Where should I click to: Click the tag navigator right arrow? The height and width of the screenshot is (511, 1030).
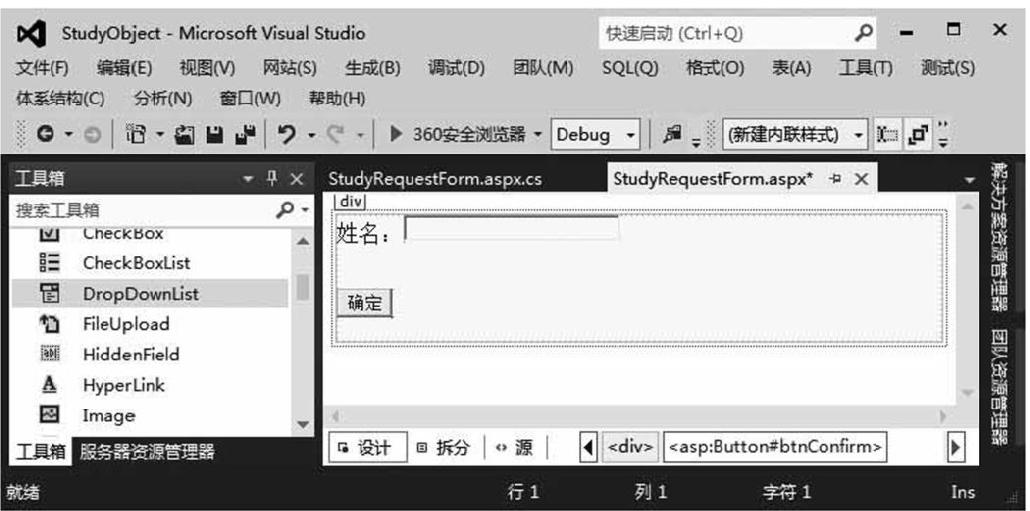(956, 448)
